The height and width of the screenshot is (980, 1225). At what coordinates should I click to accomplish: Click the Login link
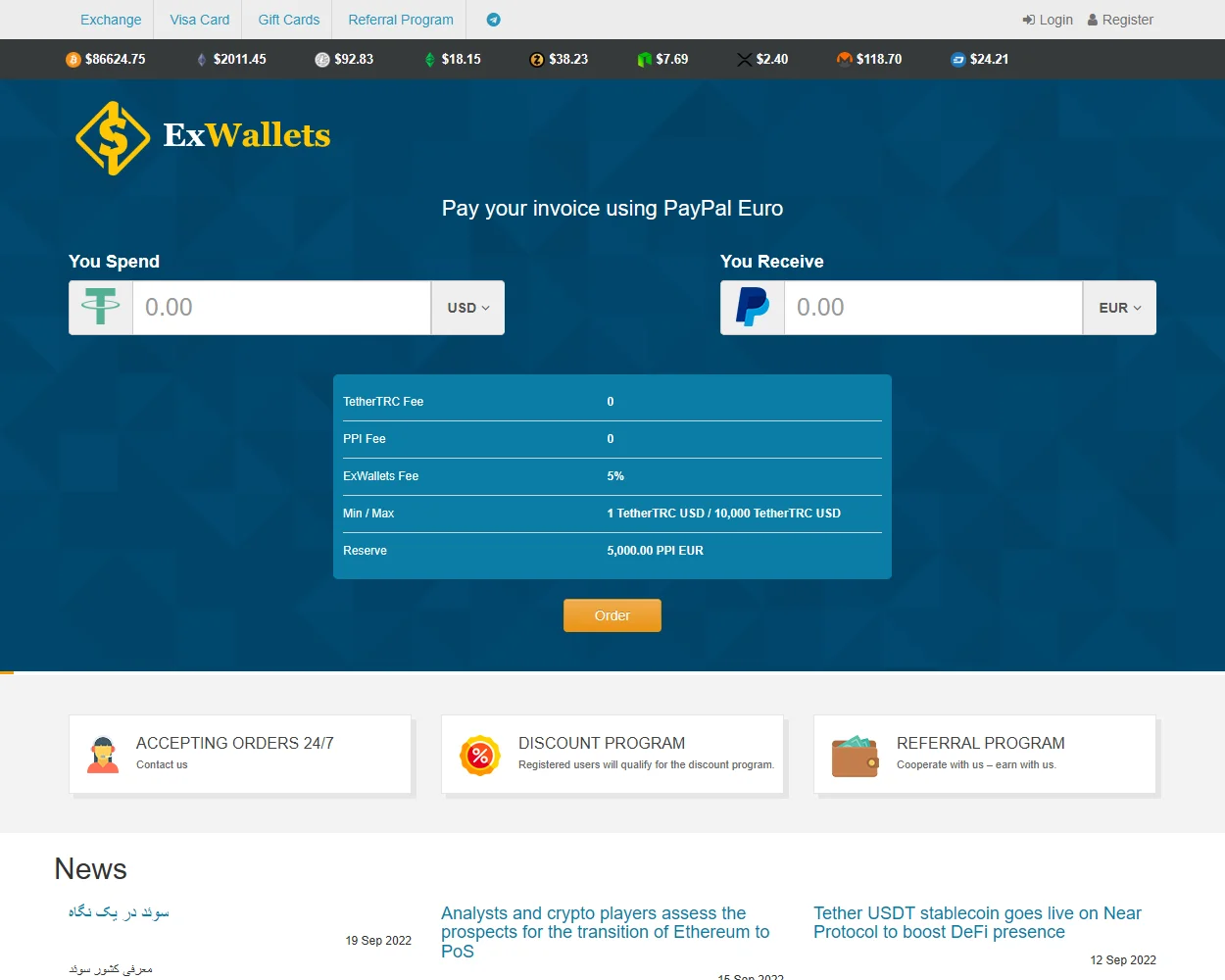point(1048,20)
